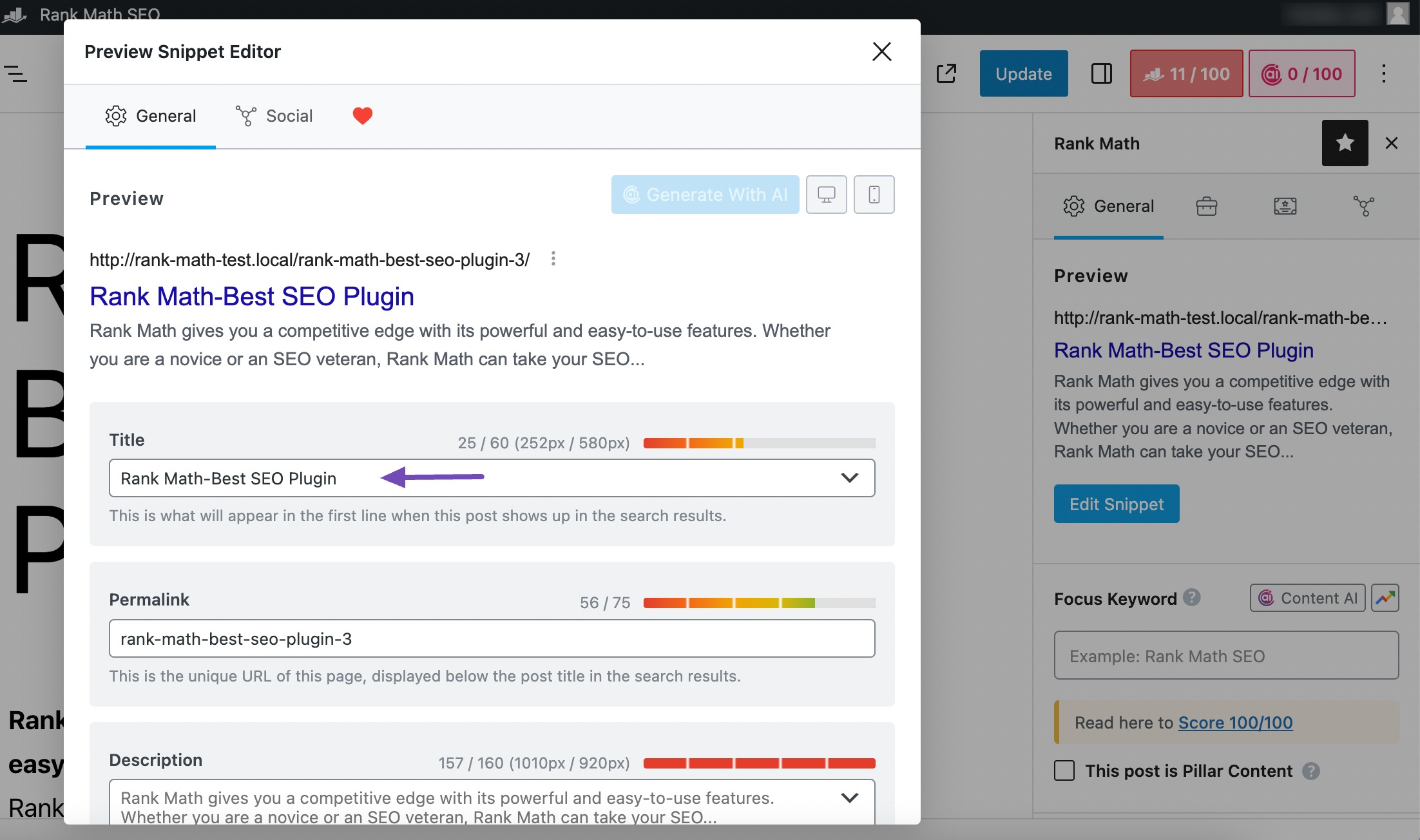Expand the Description field chevron
The height and width of the screenshot is (840, 1420).
(849, 797)
